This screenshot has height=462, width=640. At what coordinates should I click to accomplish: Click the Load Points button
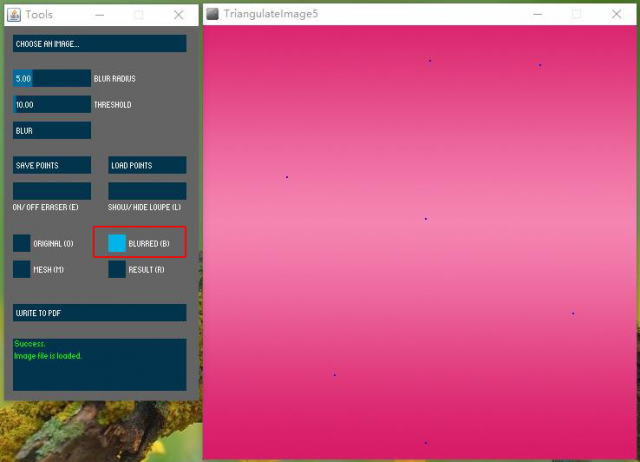click(147, 165)
